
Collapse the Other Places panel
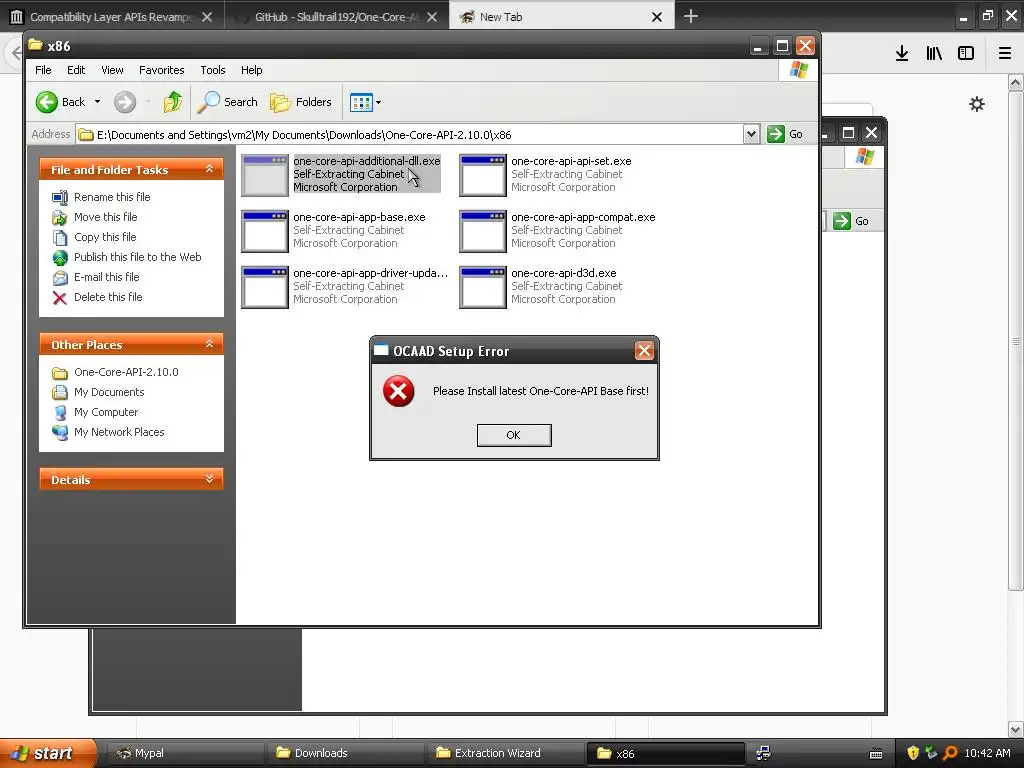tap(209, 344)
